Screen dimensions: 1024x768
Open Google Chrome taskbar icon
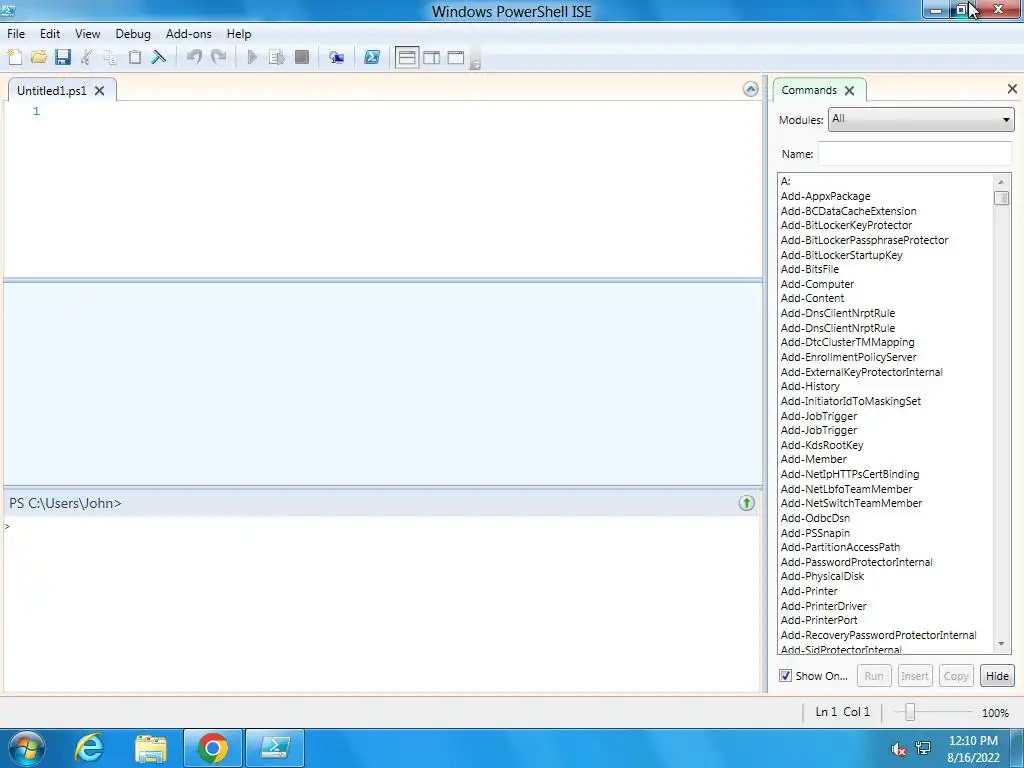click(x=213, y=748)
